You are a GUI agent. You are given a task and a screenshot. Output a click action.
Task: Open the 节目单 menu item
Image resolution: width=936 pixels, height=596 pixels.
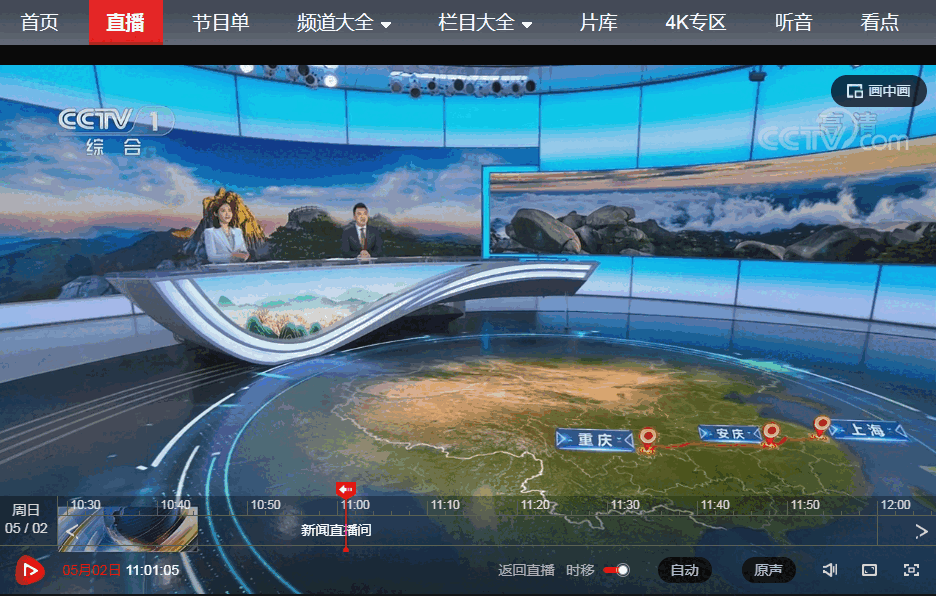point(220,22)
